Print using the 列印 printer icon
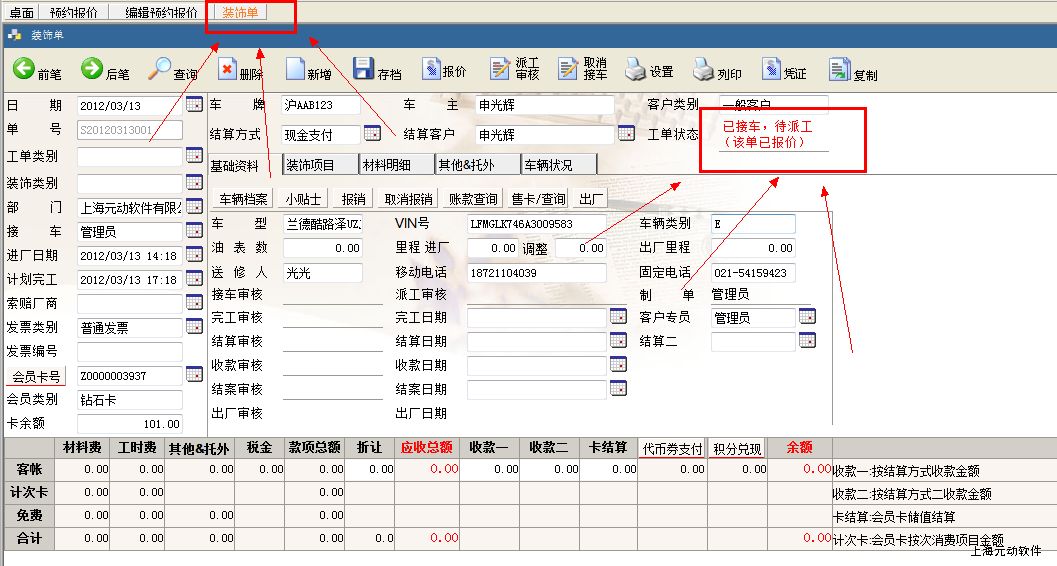Viewport: 1057px width, 566px height. pyautogui.click(x=702, y=70)
